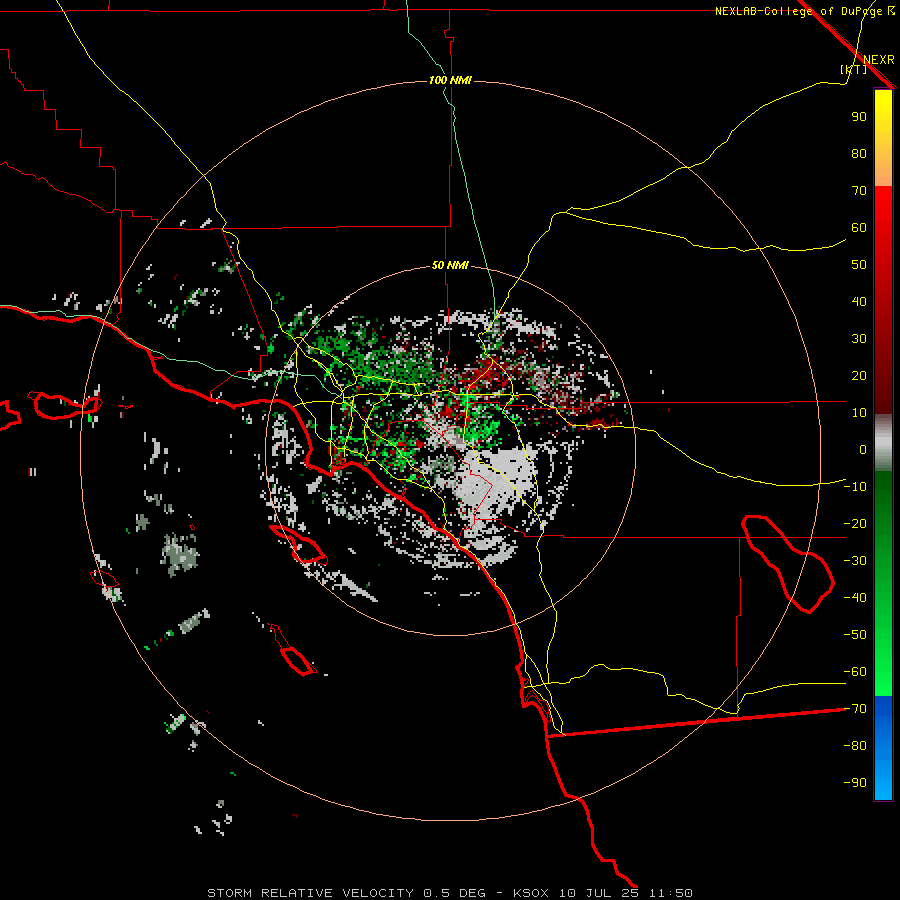Click the -70 value on velocity scale

[855, 709]
